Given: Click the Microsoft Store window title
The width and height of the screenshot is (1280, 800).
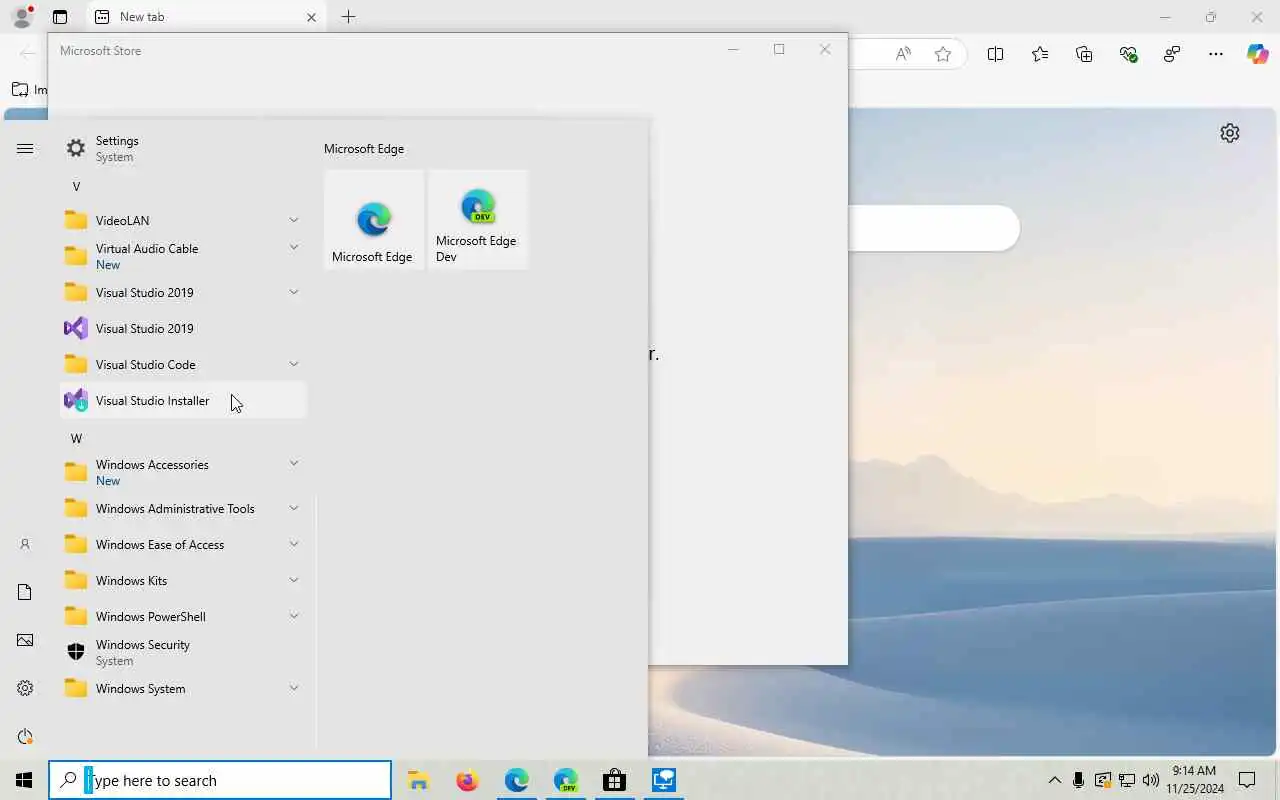Looking at the screenshot, I should pos(100,51).
